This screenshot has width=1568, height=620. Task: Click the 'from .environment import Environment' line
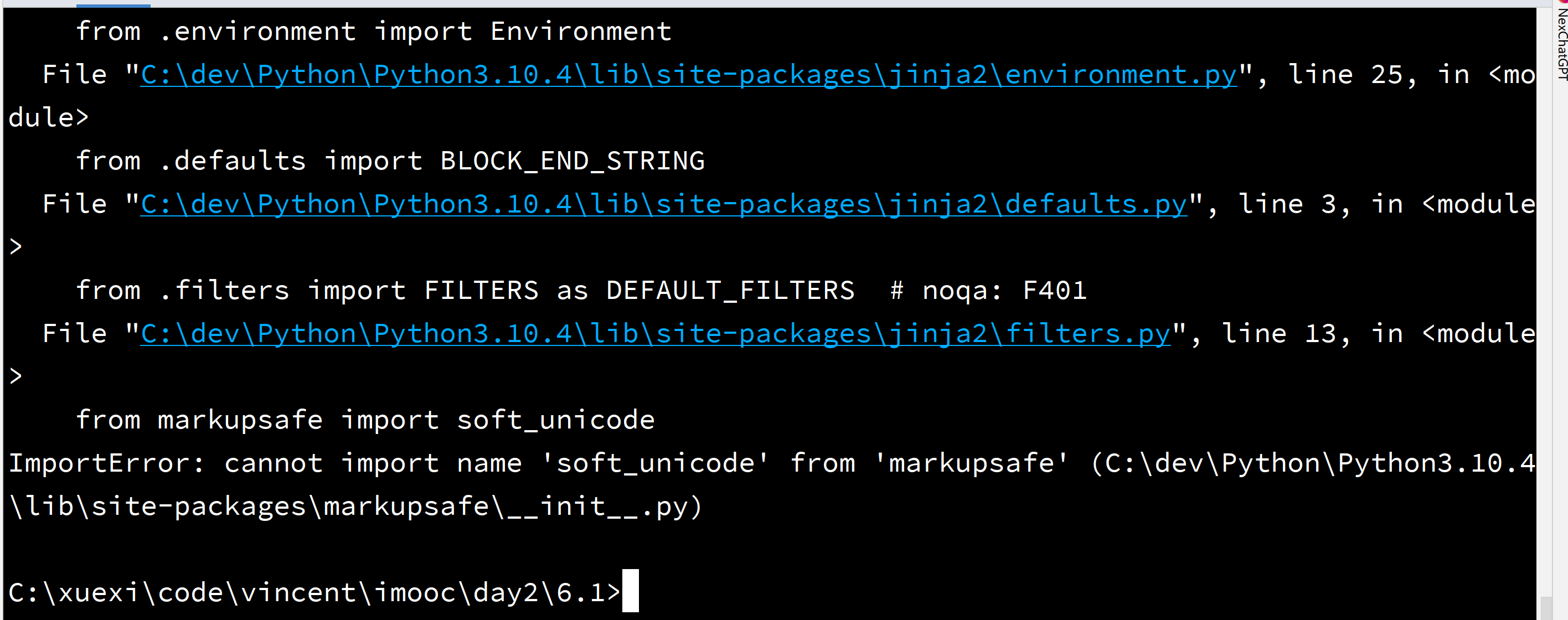click(x=373, y=32)
